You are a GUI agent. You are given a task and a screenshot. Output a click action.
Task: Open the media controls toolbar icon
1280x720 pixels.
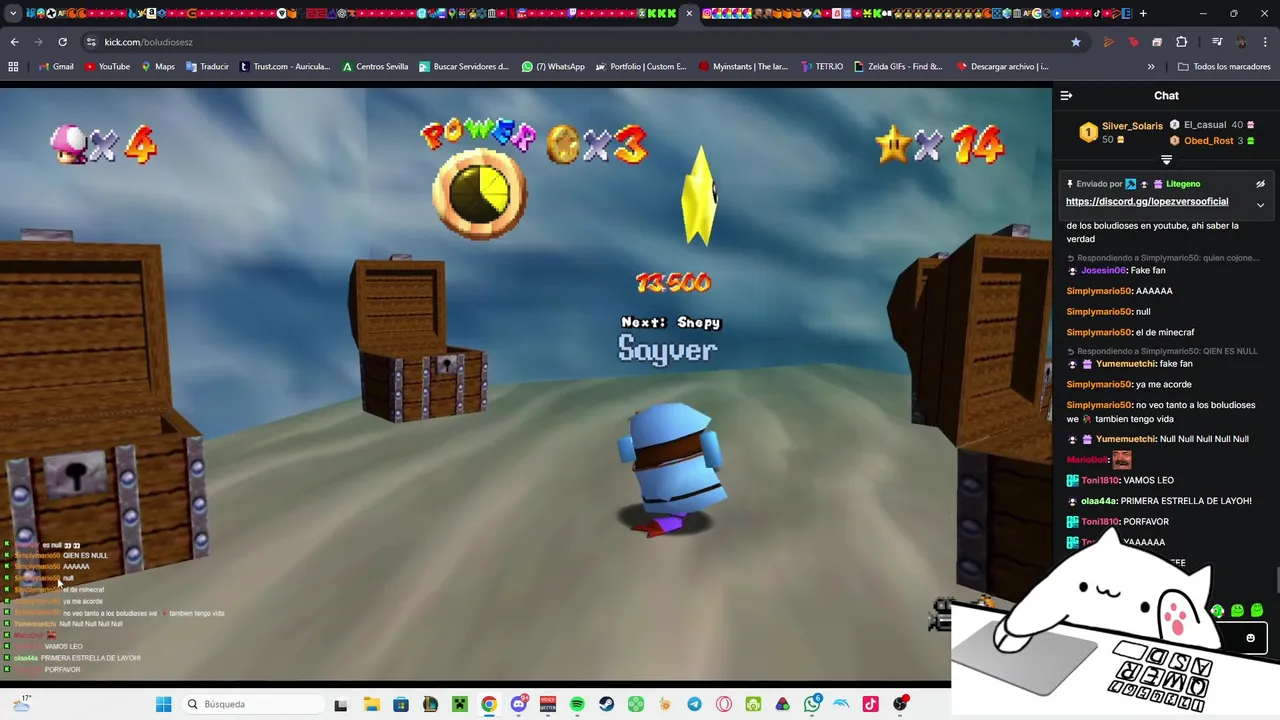point(1217,42)
